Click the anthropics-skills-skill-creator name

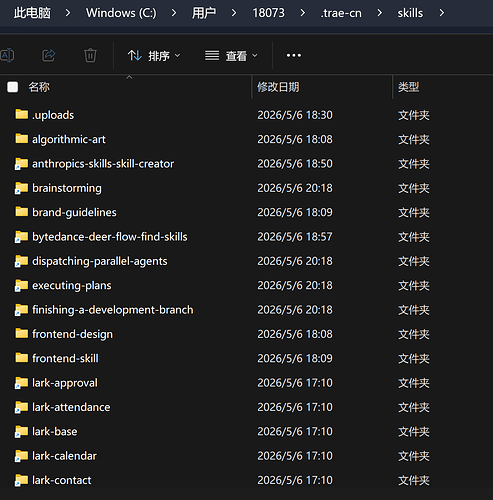(103, 164)
